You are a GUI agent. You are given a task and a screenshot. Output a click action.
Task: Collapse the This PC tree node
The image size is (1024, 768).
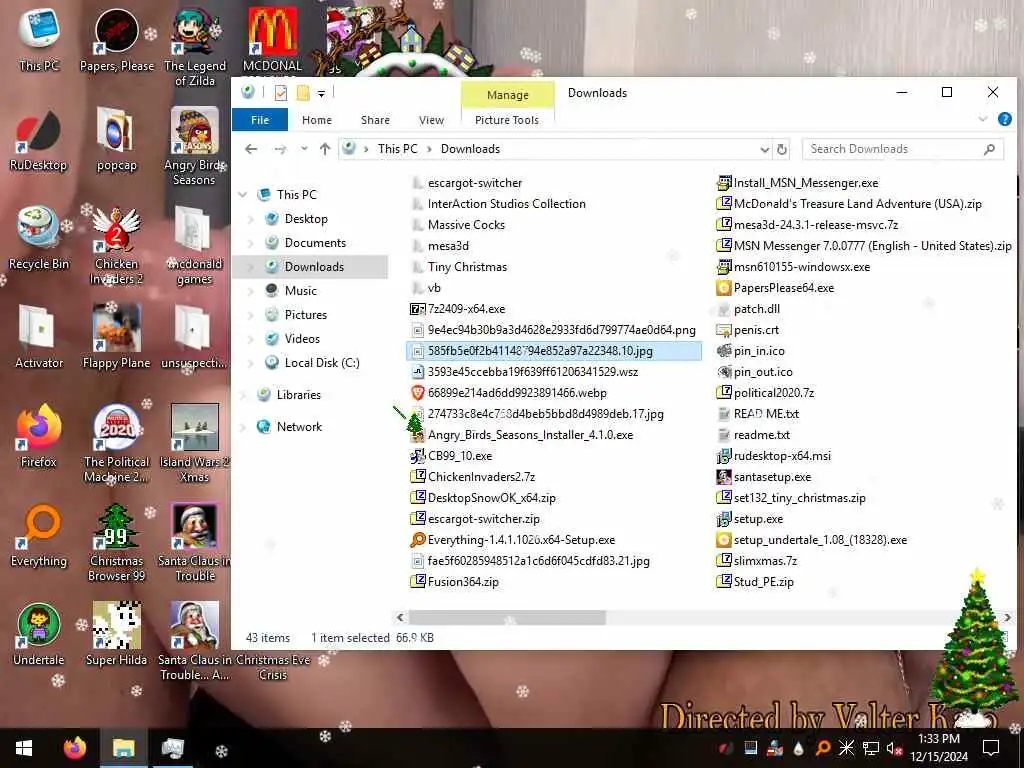[x=243, y=195]
